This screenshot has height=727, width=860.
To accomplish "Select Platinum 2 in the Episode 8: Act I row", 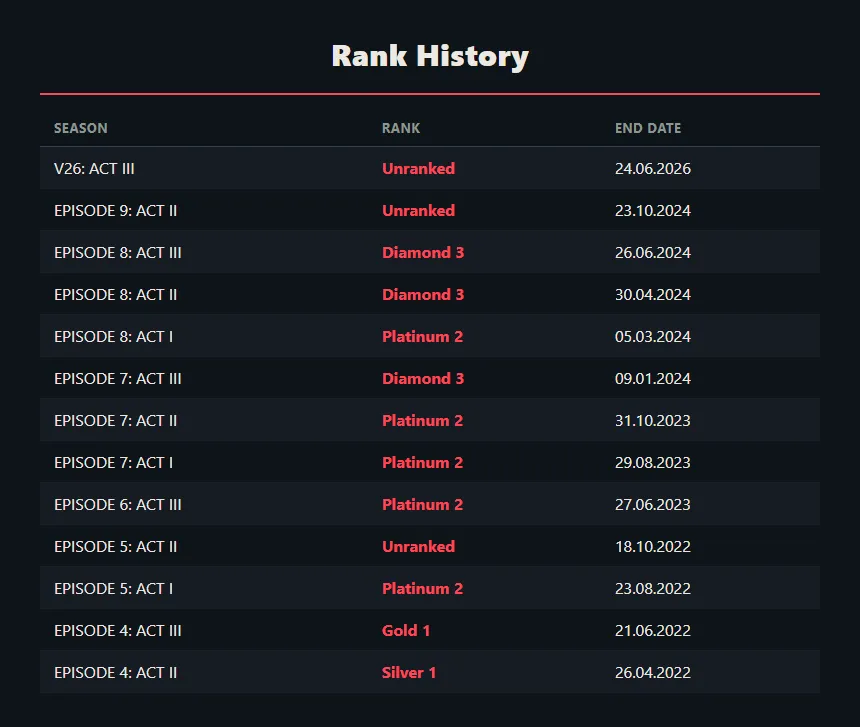I will 422,337.
